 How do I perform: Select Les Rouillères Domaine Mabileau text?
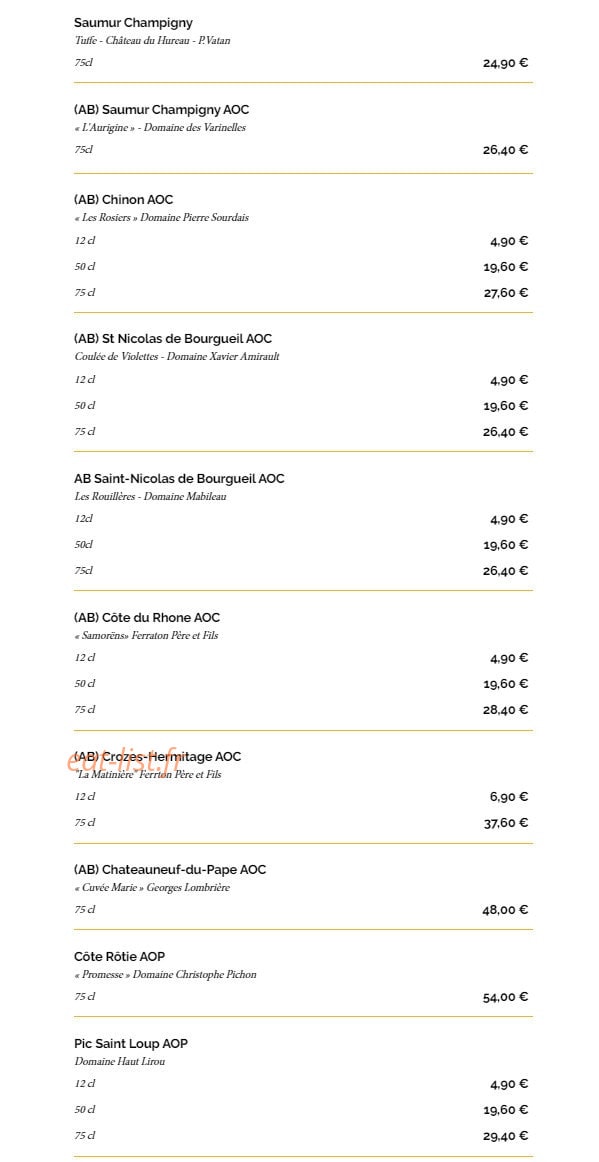pos(150,497)
